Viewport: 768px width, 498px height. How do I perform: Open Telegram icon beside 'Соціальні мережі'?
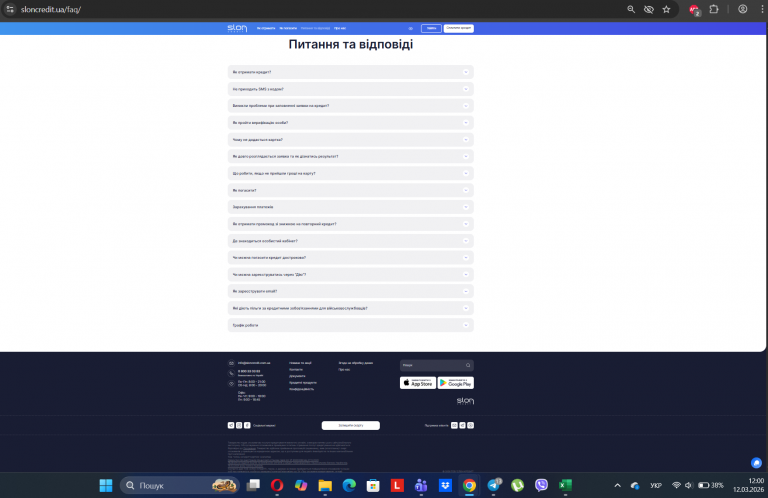pyautogui.click(x=231, y=426)
